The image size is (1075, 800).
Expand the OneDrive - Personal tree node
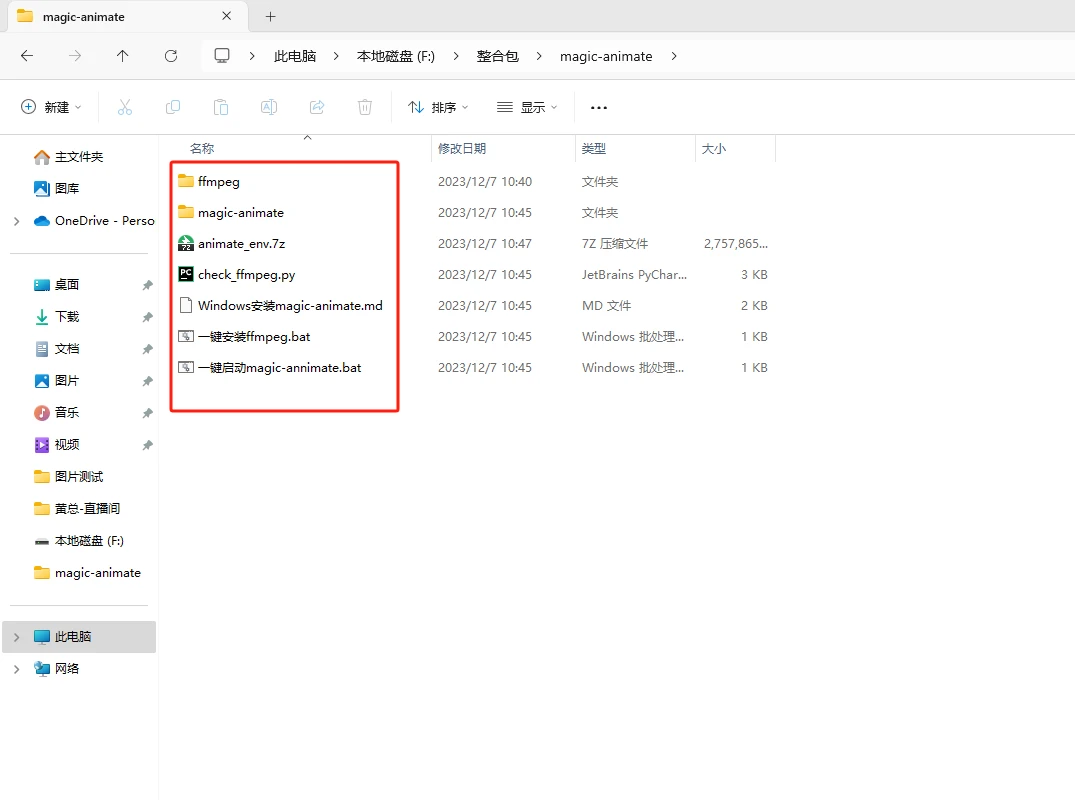tap(16, 221)
